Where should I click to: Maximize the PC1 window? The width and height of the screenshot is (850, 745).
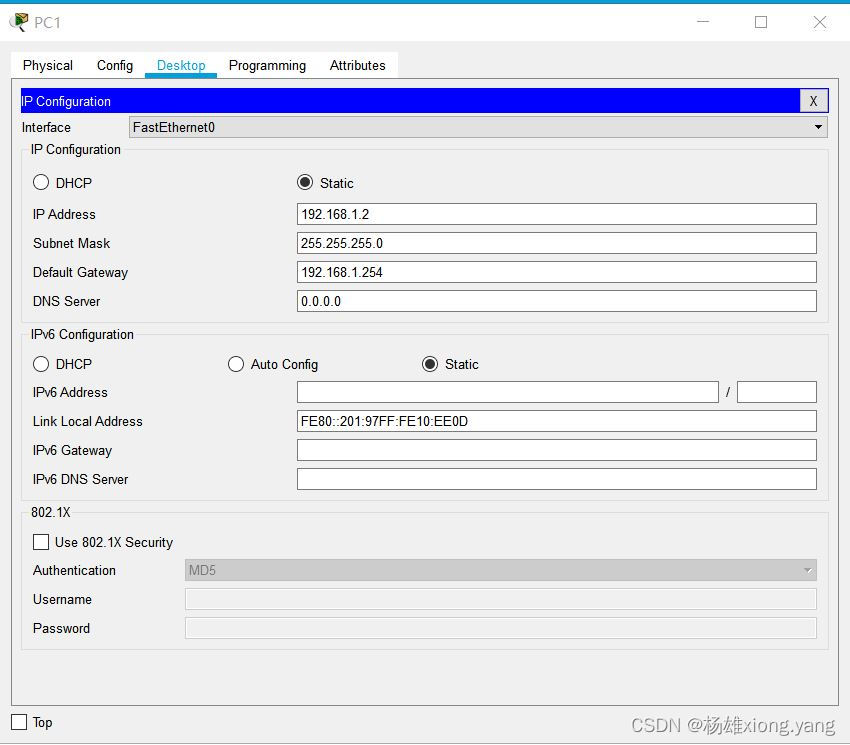761,22
